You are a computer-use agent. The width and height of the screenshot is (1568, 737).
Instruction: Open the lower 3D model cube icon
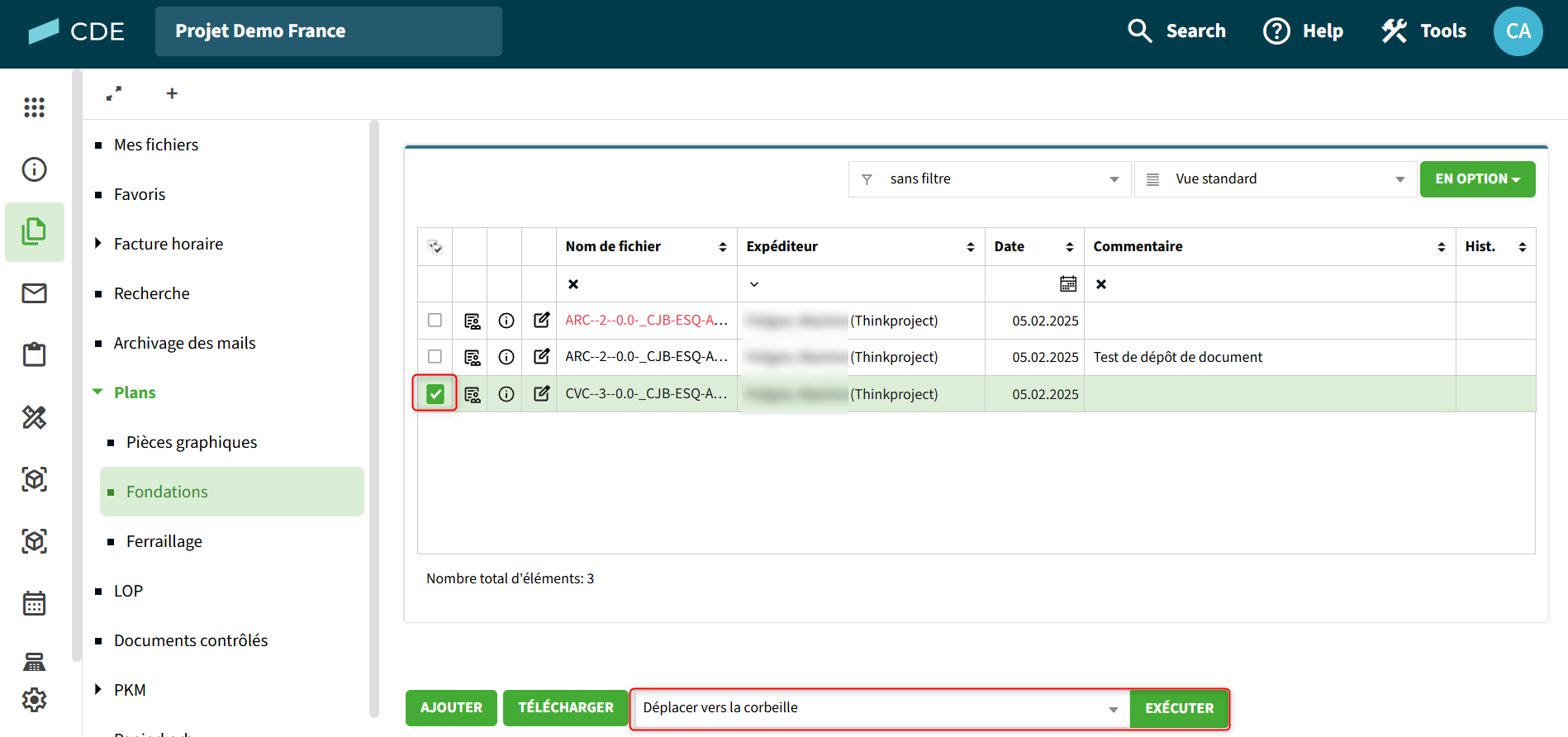[x=34, y=541]
